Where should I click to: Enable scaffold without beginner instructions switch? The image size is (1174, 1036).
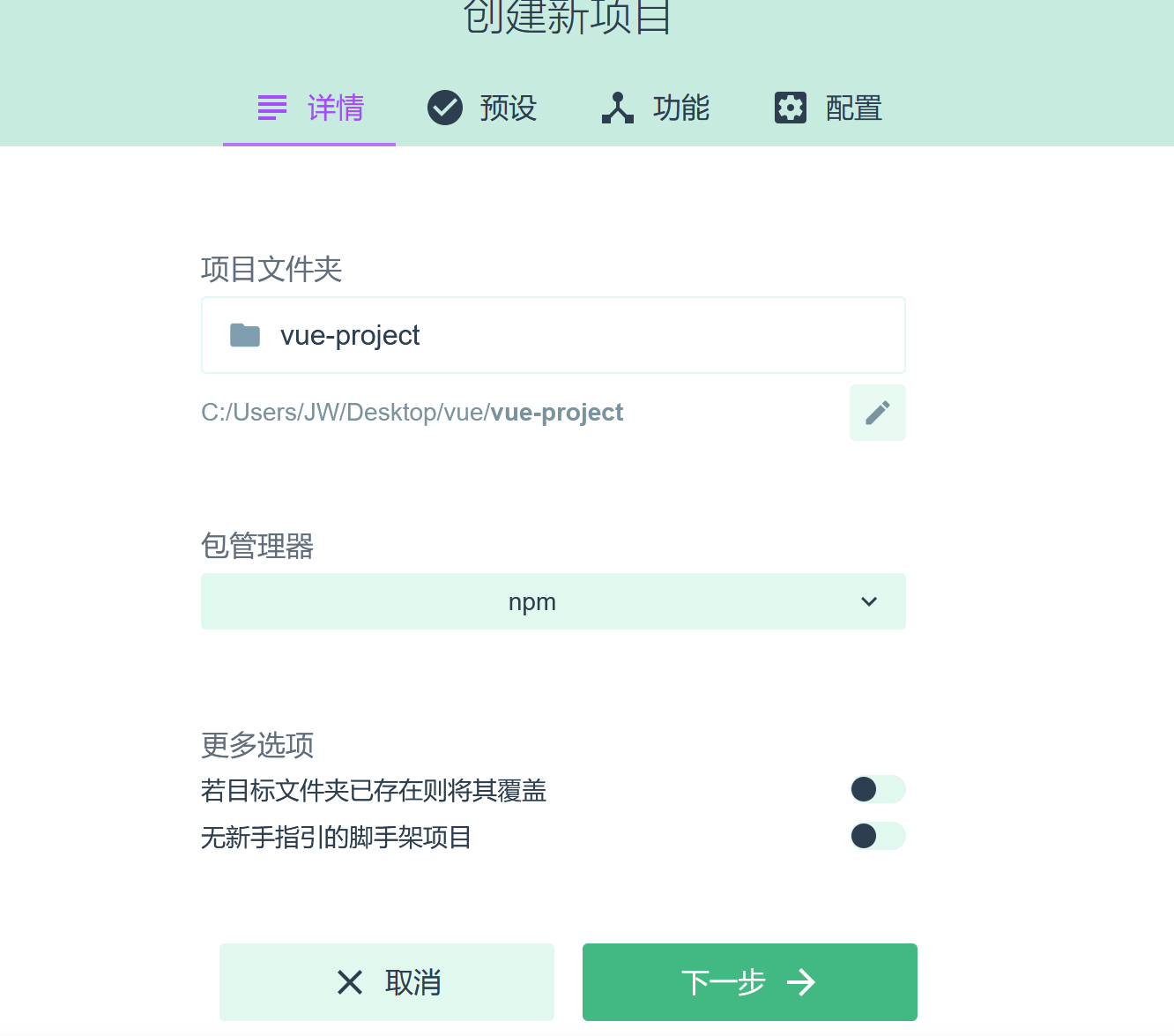(878, 836)
